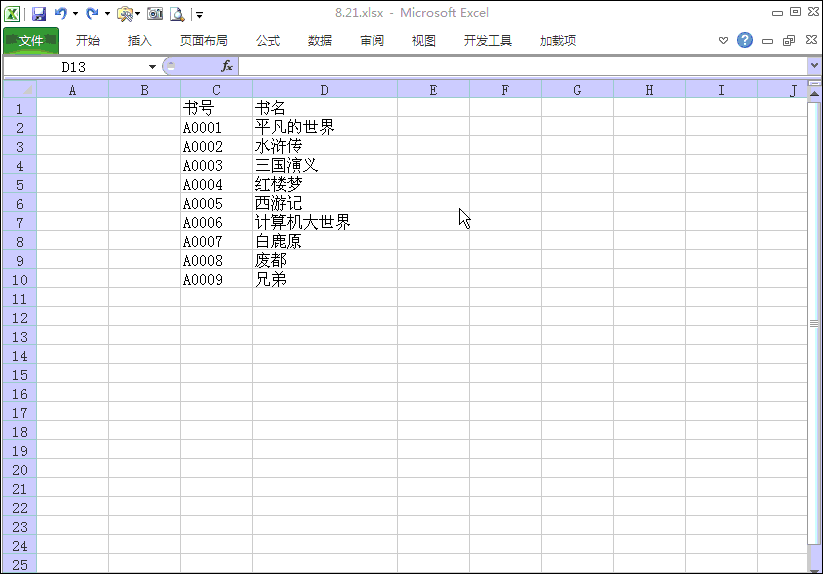The height and width of the screenshot is (574, 823).
Task: Select cell with A0003
Action: pos(216,165)
